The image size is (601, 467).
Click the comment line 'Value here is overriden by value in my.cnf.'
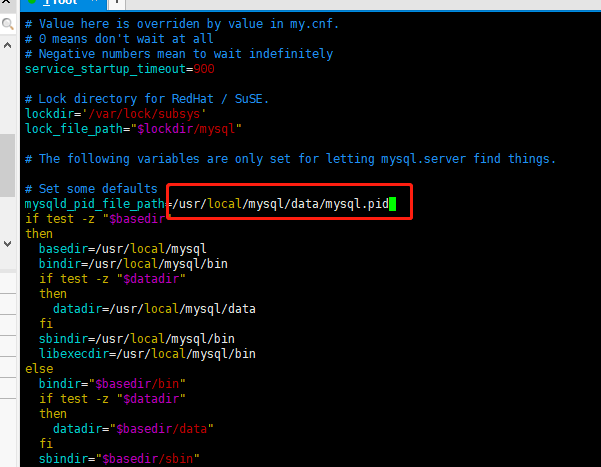[182, 24]
